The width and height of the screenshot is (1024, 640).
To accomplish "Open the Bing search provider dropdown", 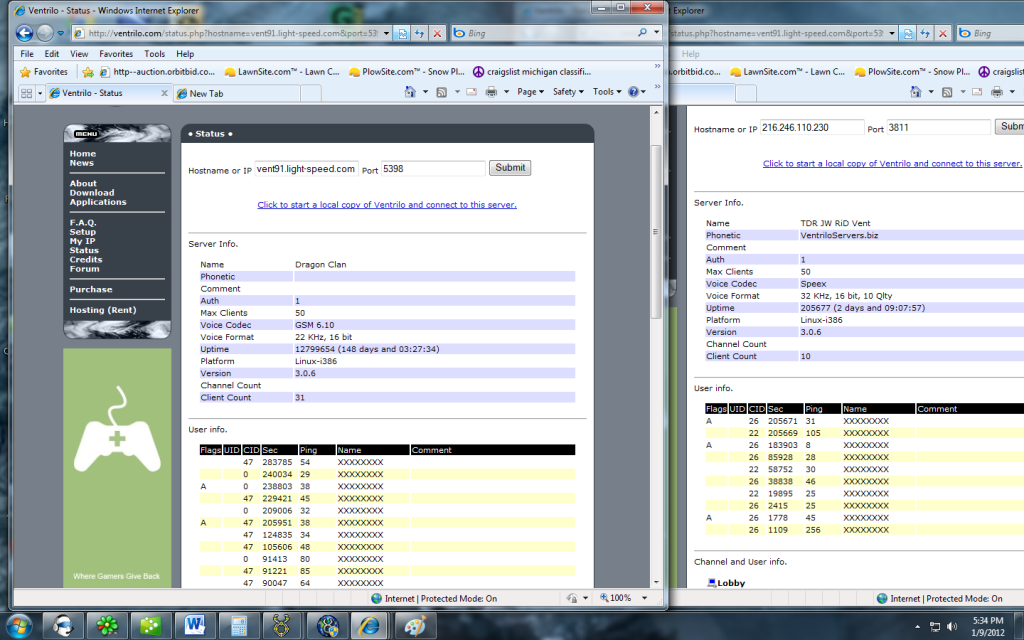I will point(656,33).
